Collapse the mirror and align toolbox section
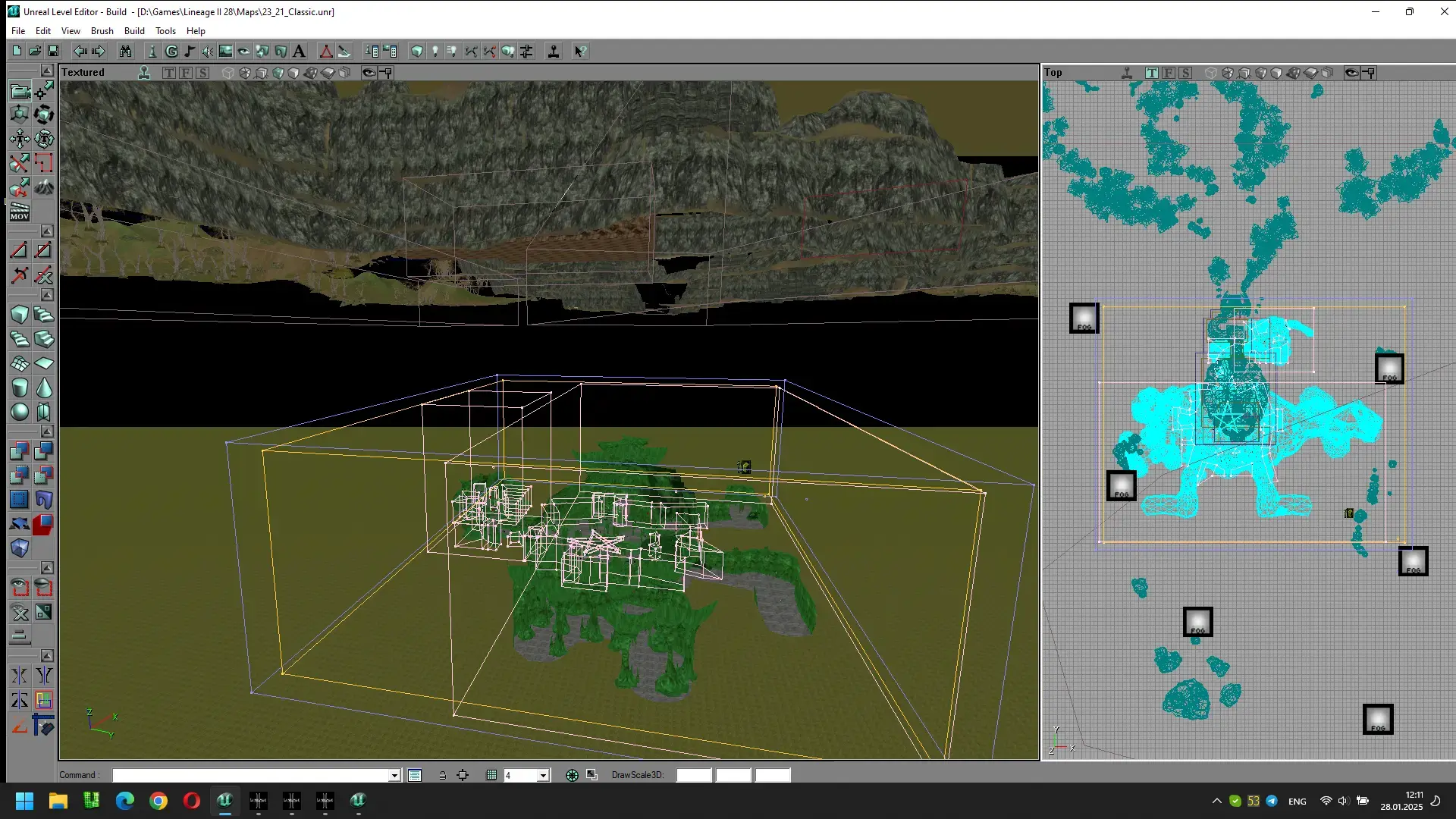This screenshot has height=819, width=1456. tap(47, 656)
